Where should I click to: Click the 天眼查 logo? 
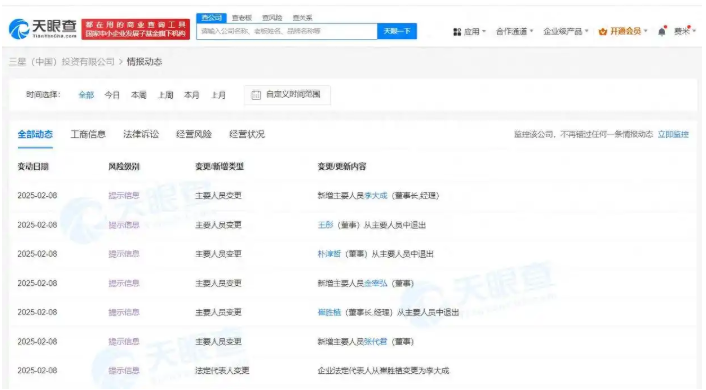tap(42, 29)
